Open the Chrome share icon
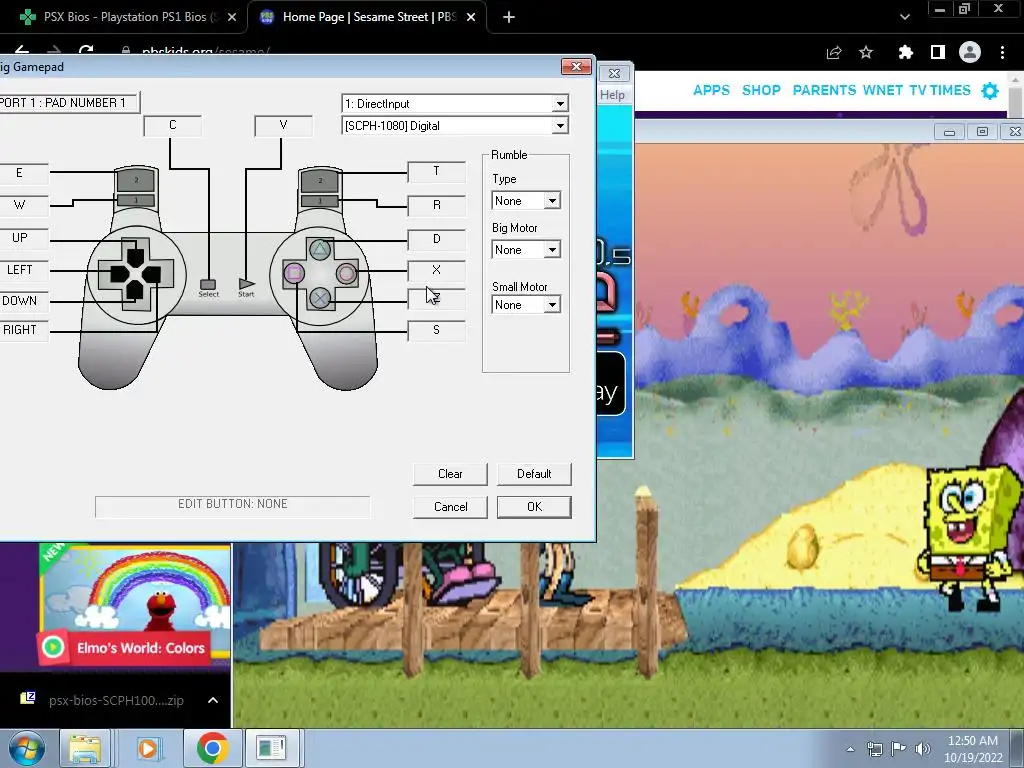The width and height of the screenshot is (1024, 768). click(834, 52)
